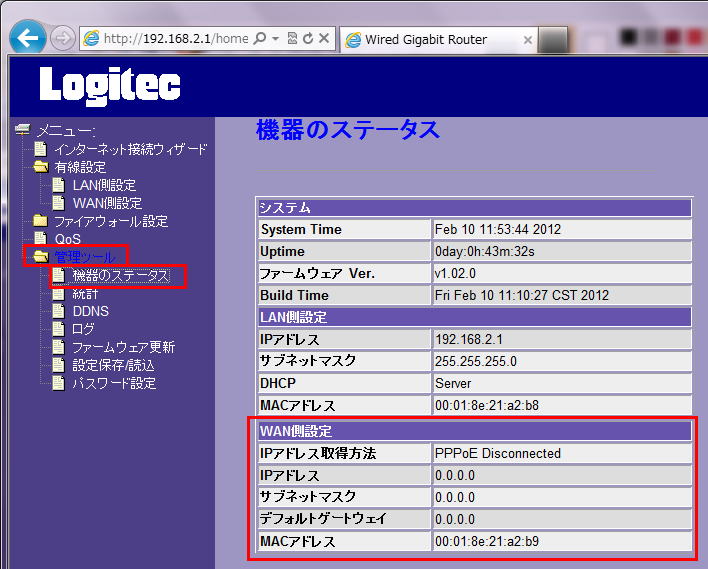The image size is (708, 569).
Task: Stop loading with the X icon
Action: tap(324, 38)
